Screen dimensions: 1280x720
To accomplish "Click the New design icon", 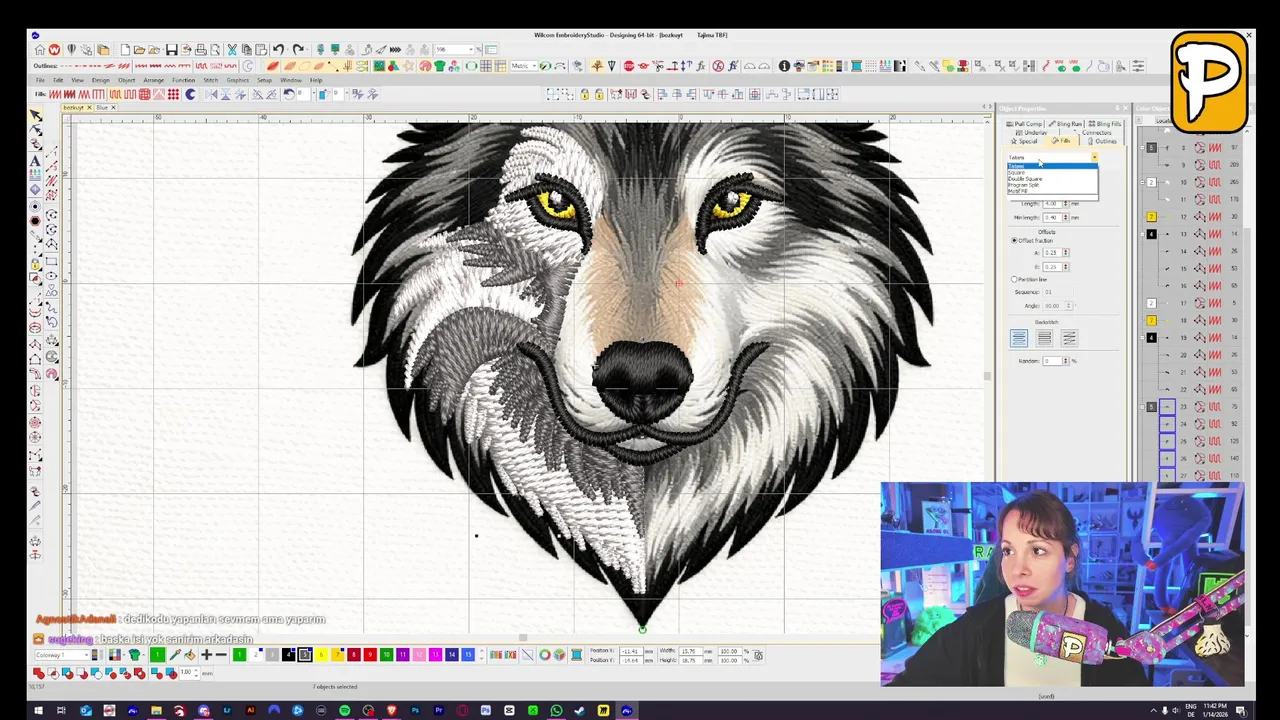I will pos(125,50).
